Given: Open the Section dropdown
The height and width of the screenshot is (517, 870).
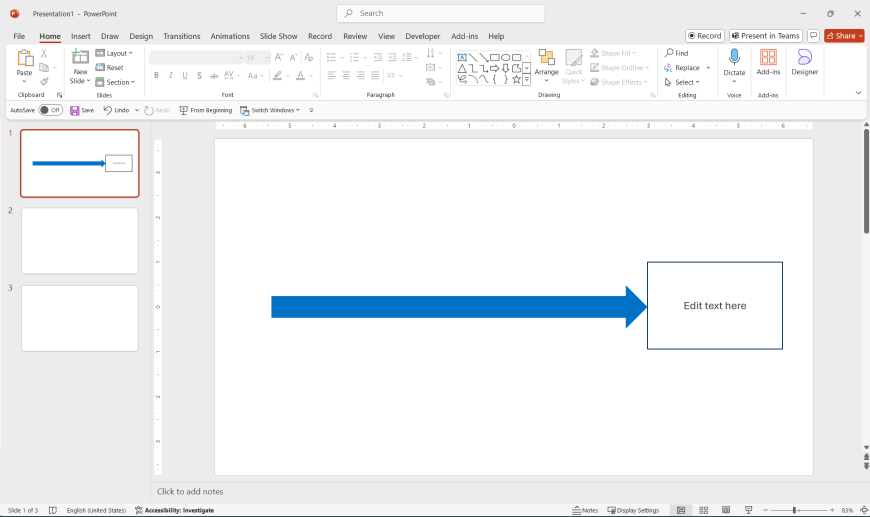Looking at the screenshot, I should pos(115,82).
